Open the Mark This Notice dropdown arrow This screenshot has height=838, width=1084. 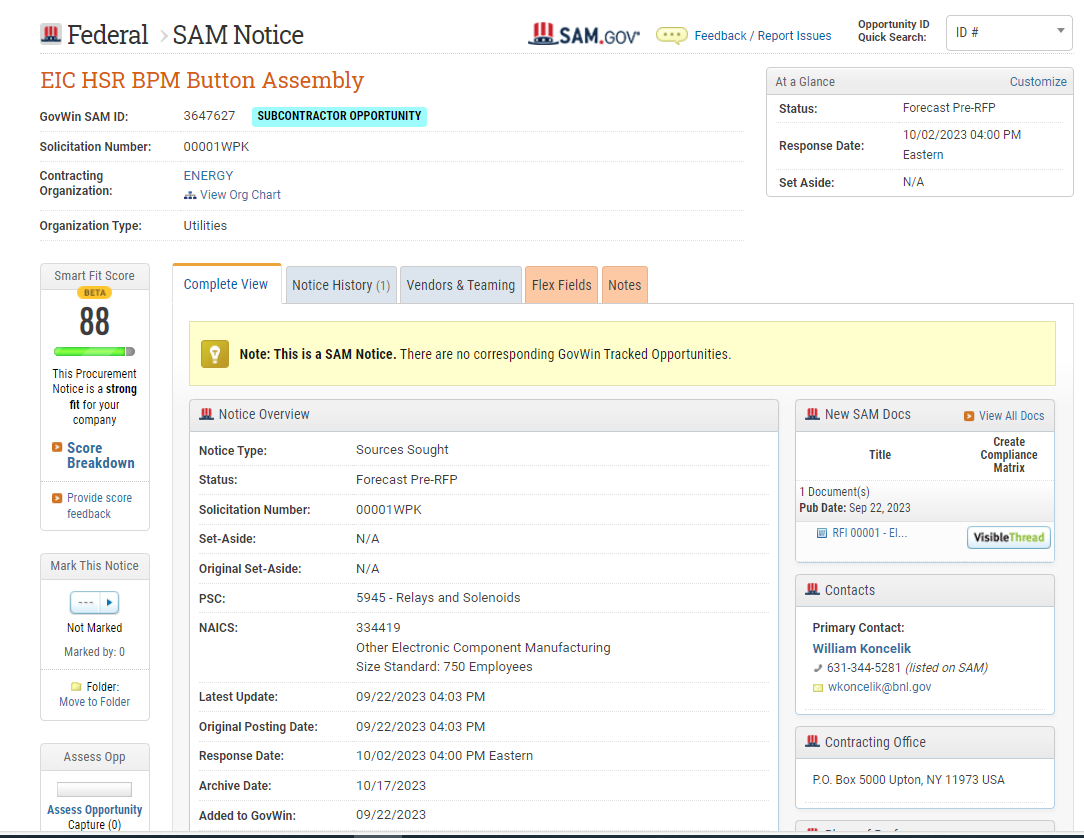tap(110, 603)
